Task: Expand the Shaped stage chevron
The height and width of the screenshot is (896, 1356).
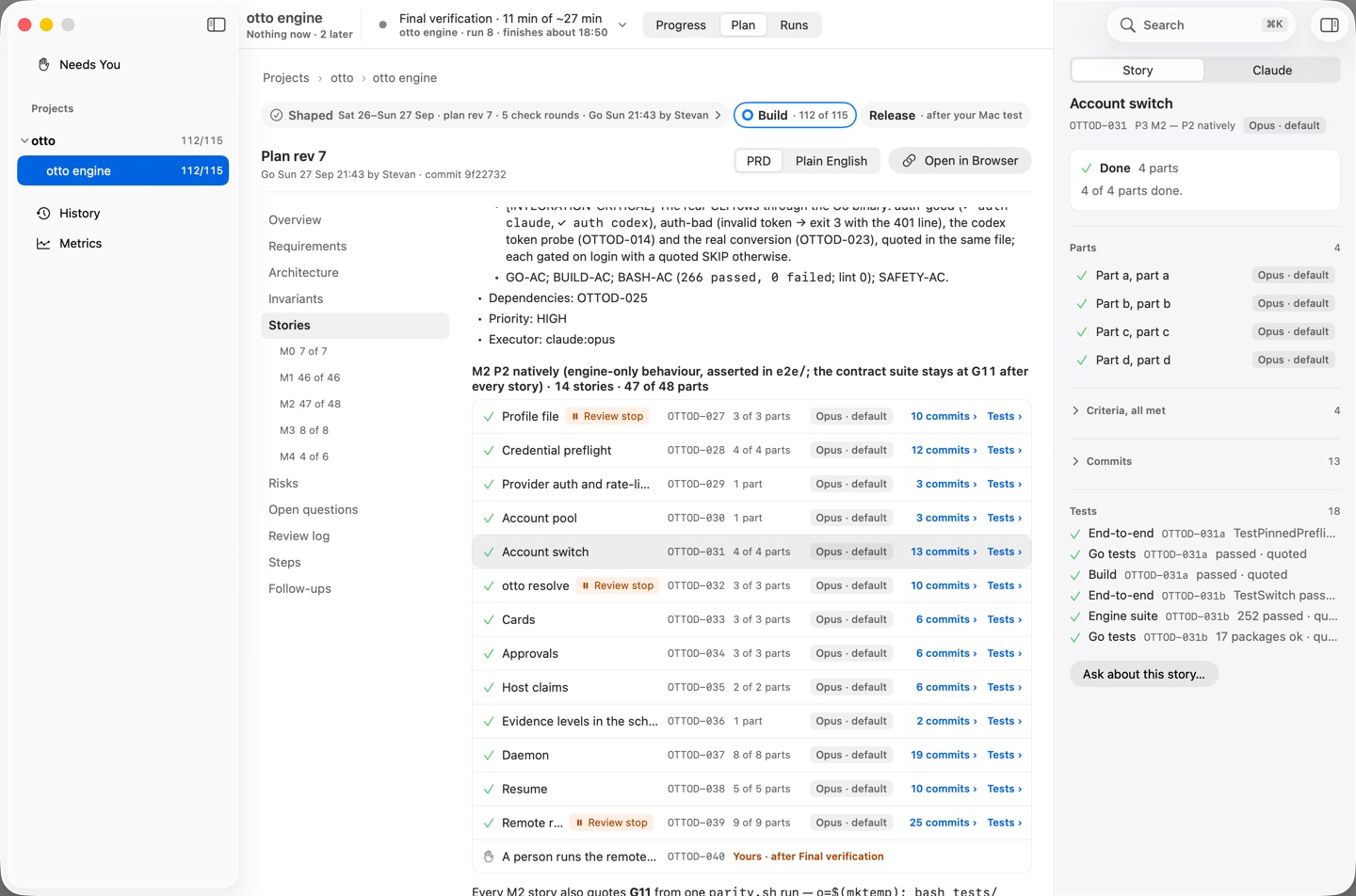Action: click(x=718, y=116)
